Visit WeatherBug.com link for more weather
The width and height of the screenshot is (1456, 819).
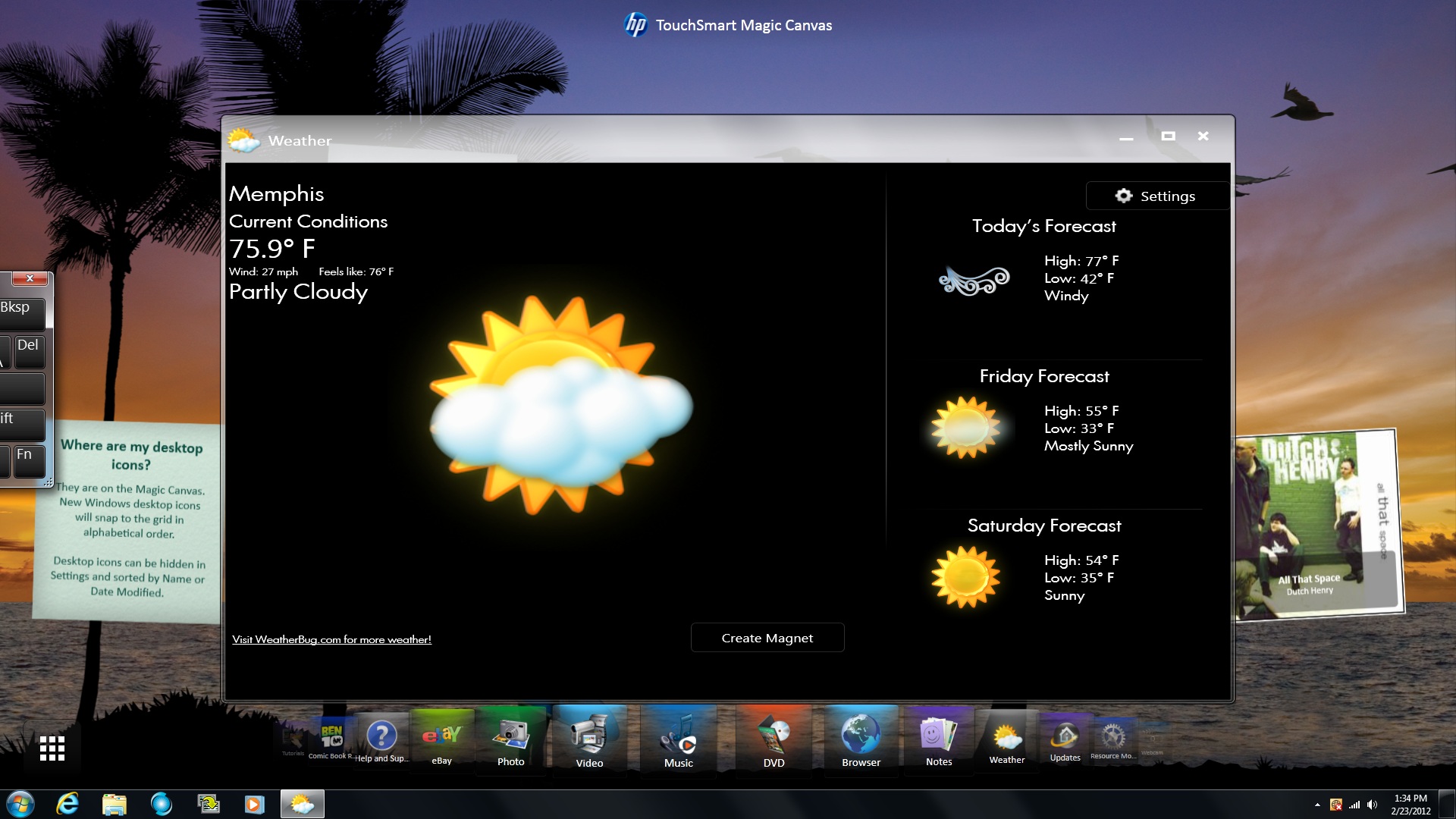pos(331,639)
